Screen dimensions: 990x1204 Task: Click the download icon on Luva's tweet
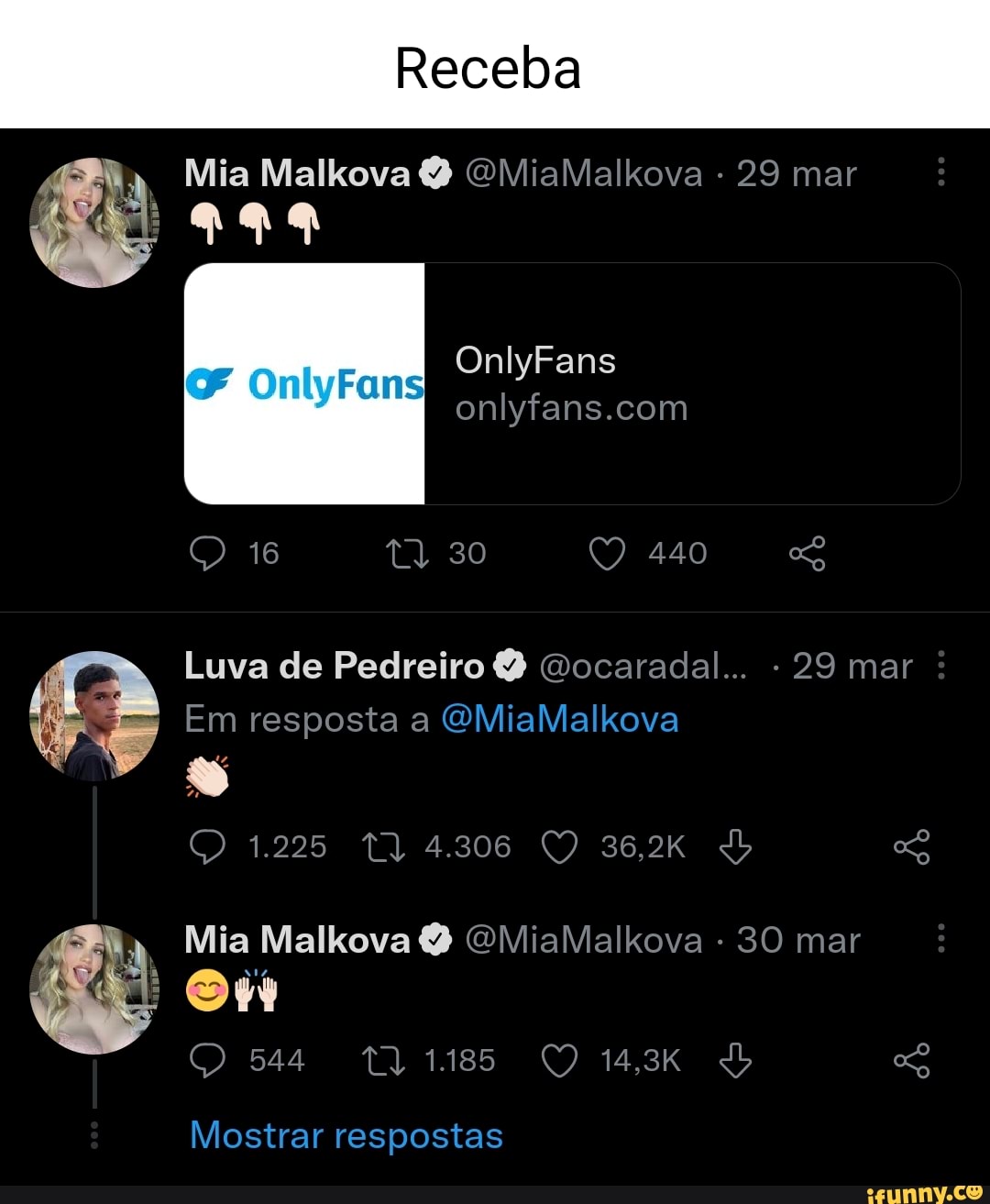[x=737, y=846]
